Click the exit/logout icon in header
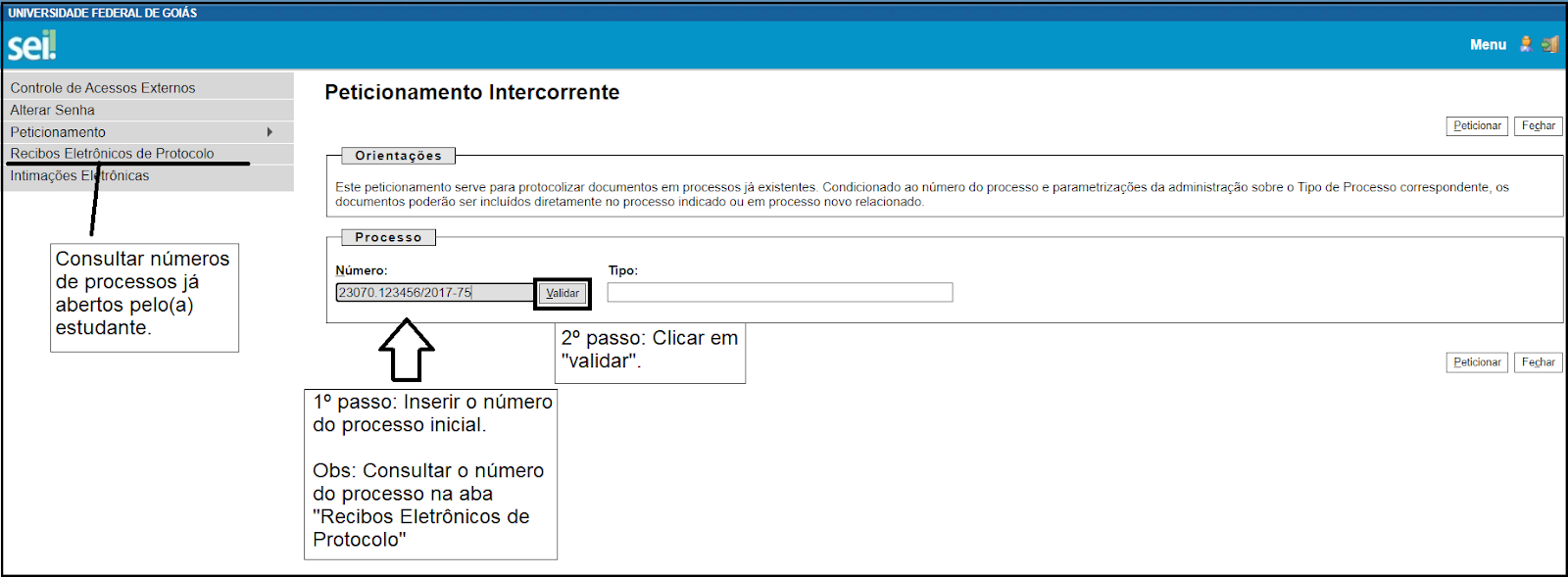Screen dimensions: 1568x577 click(x=1549, y=44)
